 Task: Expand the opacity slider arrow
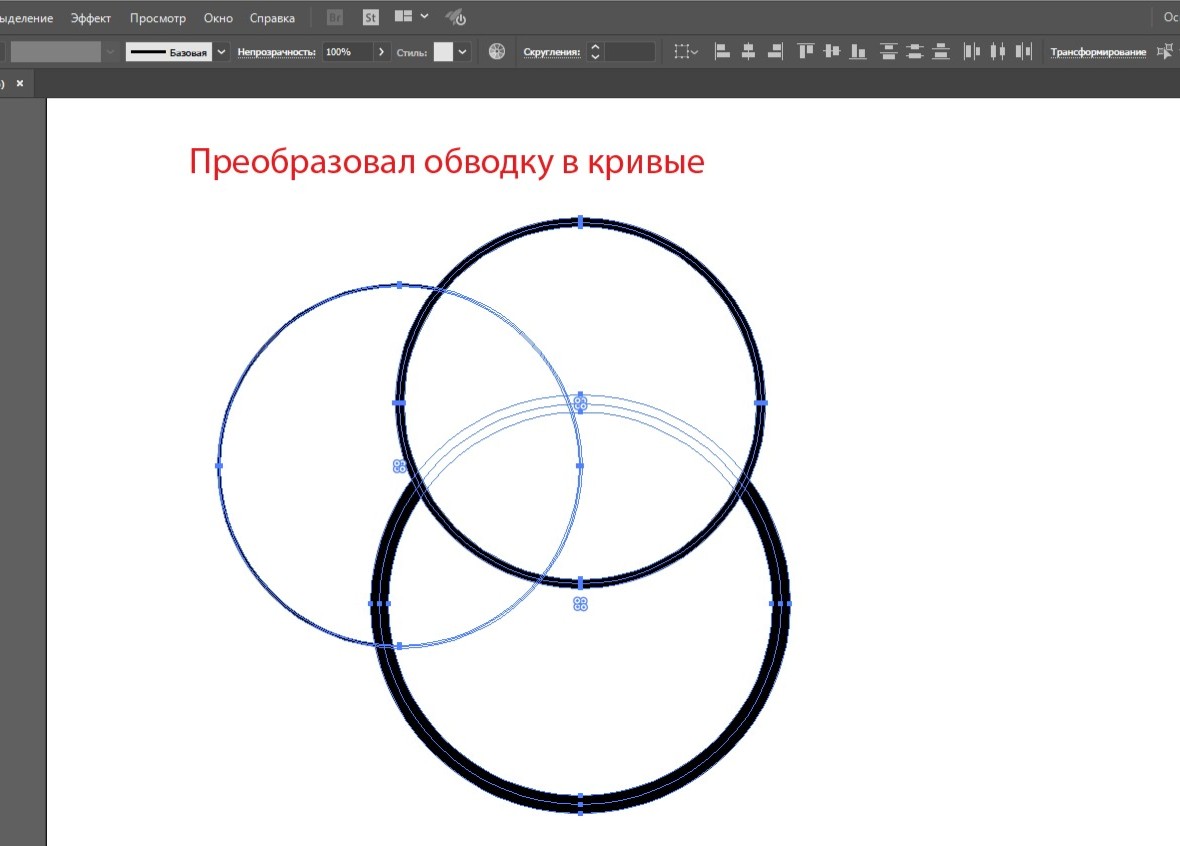(382, 52)
